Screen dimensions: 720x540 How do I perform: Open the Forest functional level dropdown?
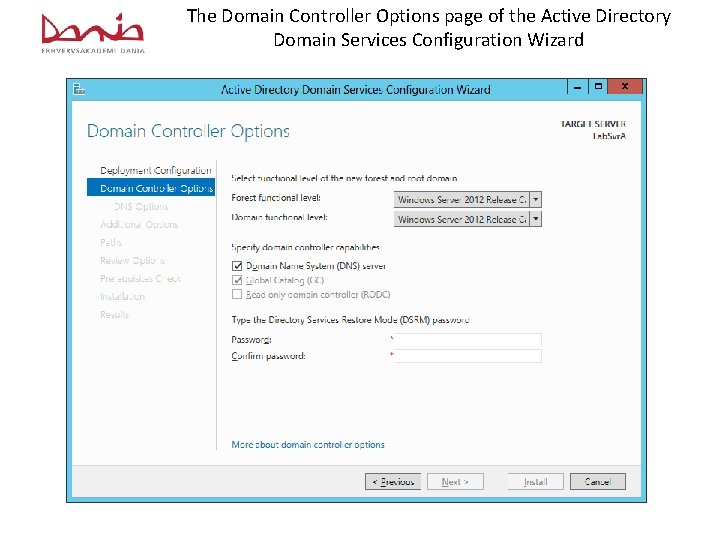[x=468, y=199]
